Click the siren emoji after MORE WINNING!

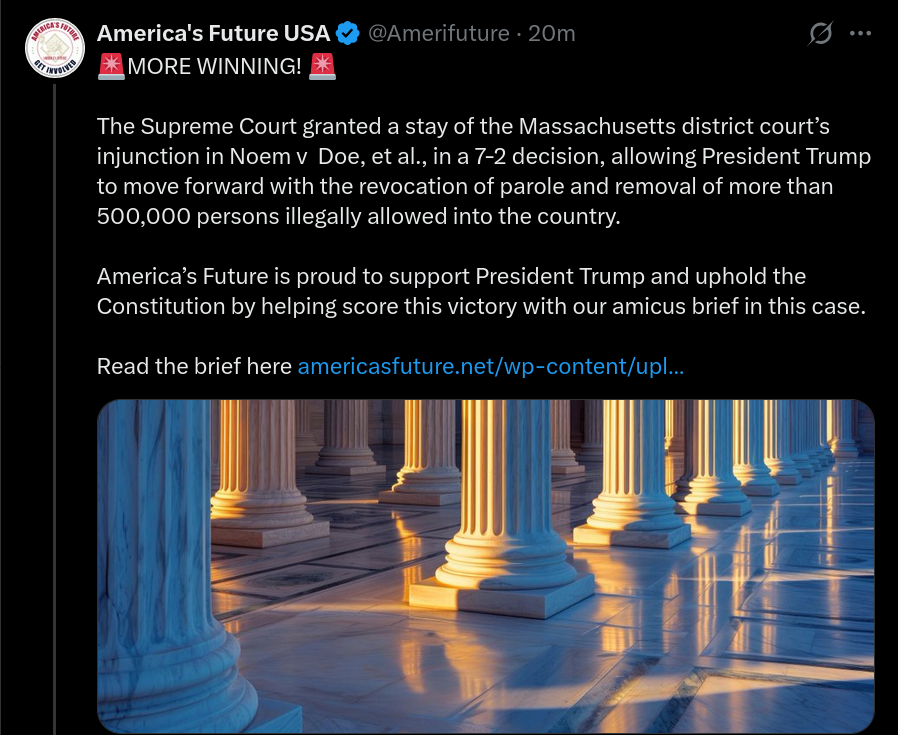point(323,67)
